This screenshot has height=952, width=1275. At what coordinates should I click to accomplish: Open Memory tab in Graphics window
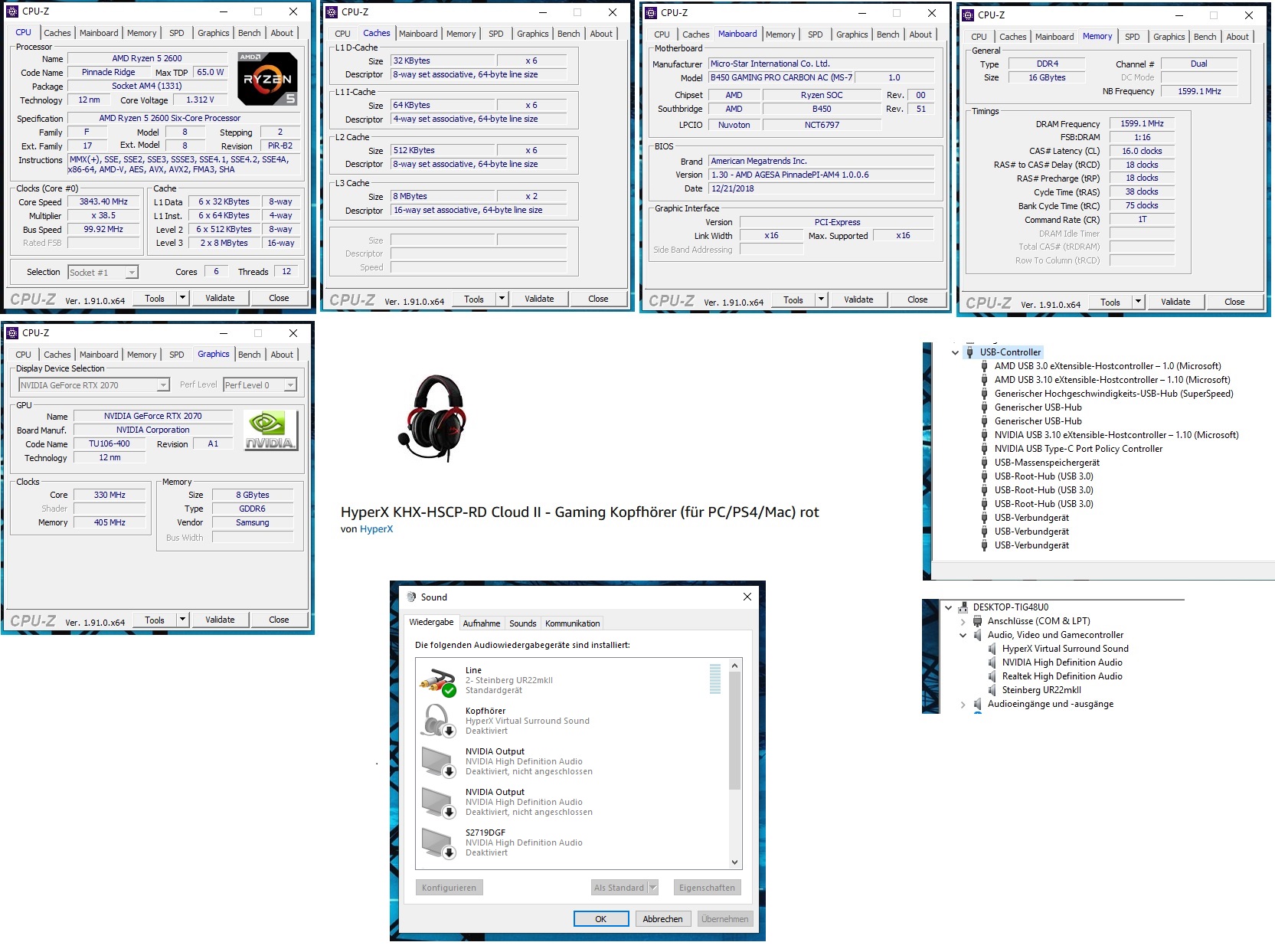coord(142,355)
